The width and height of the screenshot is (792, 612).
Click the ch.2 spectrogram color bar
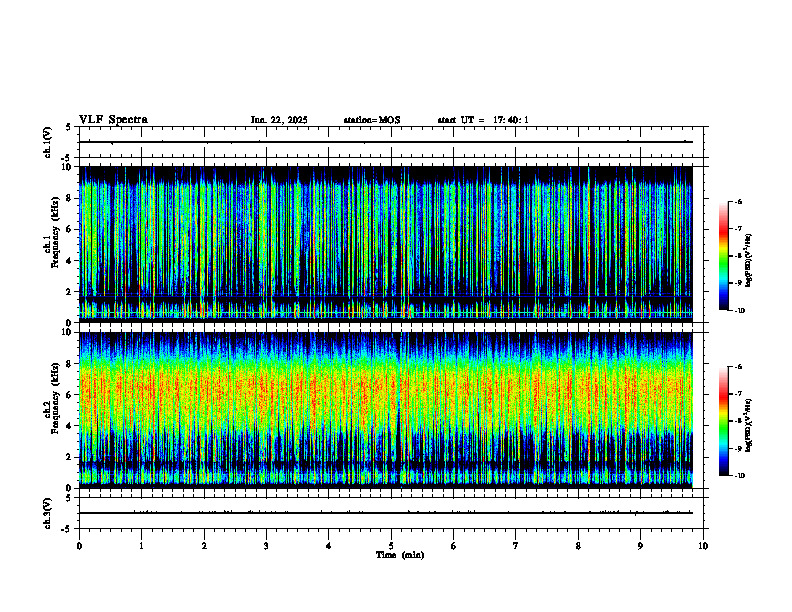coord(723,421)
